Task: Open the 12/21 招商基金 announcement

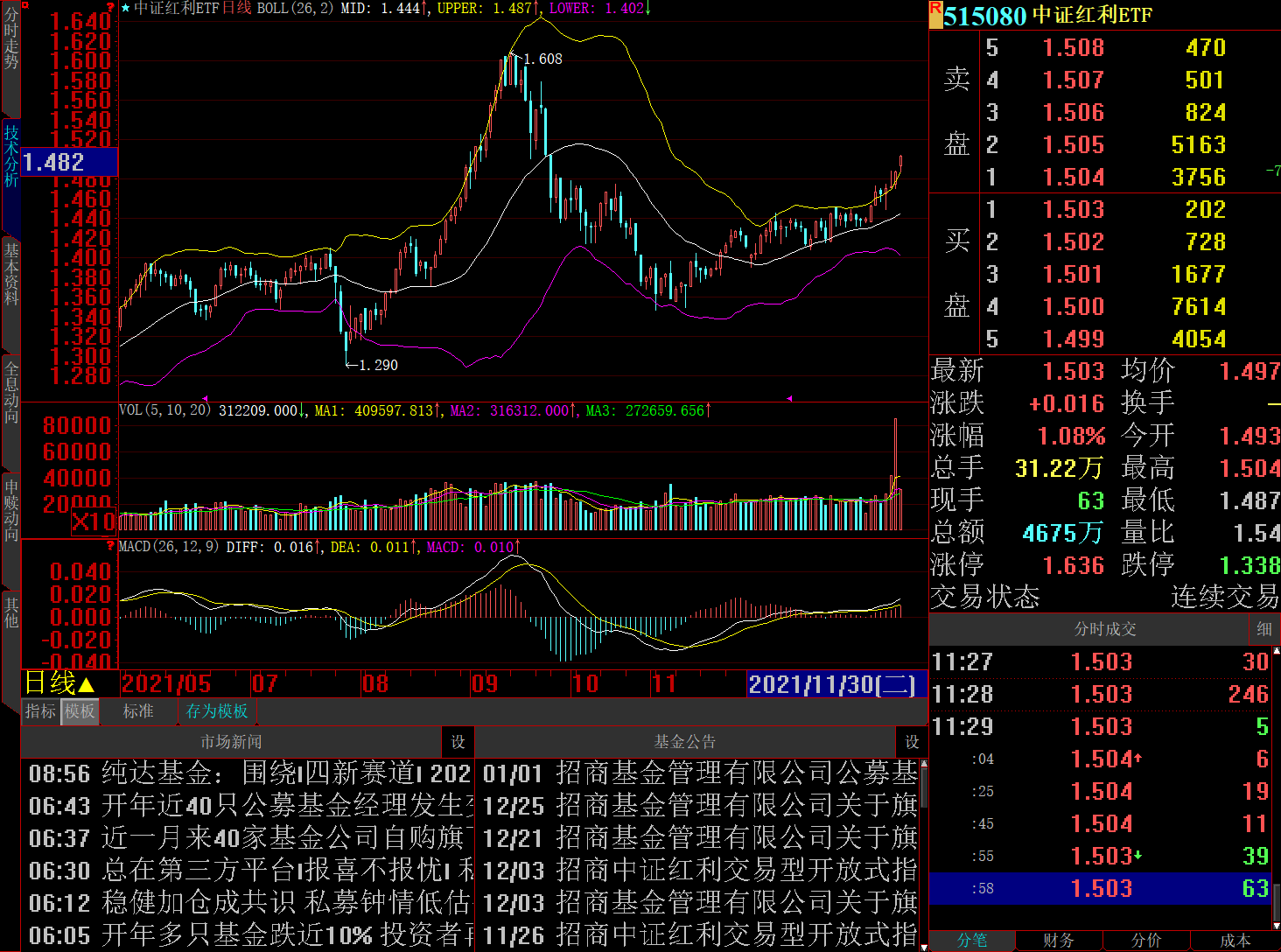Action: pyautogui.click(x=698, y=838)
